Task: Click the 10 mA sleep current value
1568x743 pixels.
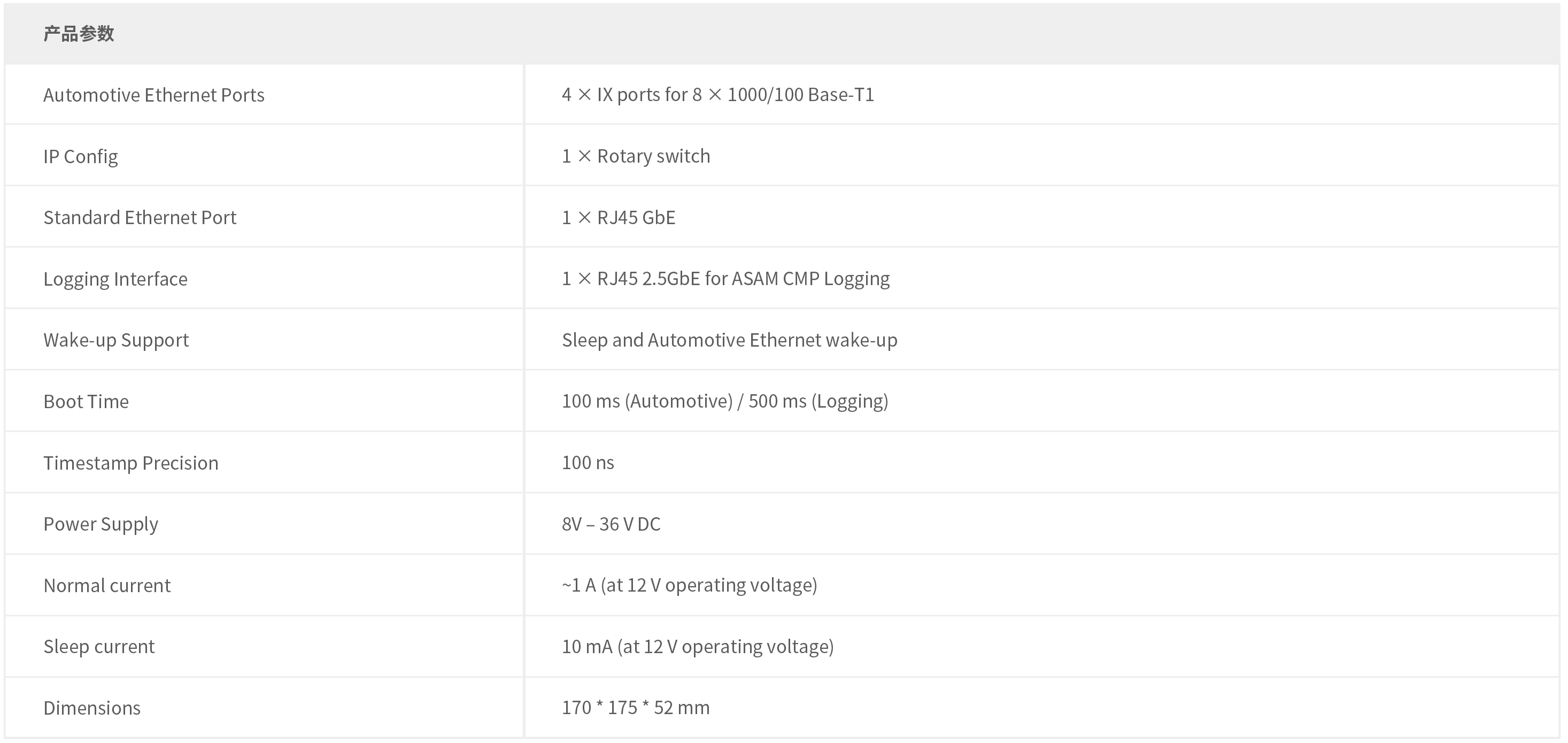Action: [x=698, y=646]
